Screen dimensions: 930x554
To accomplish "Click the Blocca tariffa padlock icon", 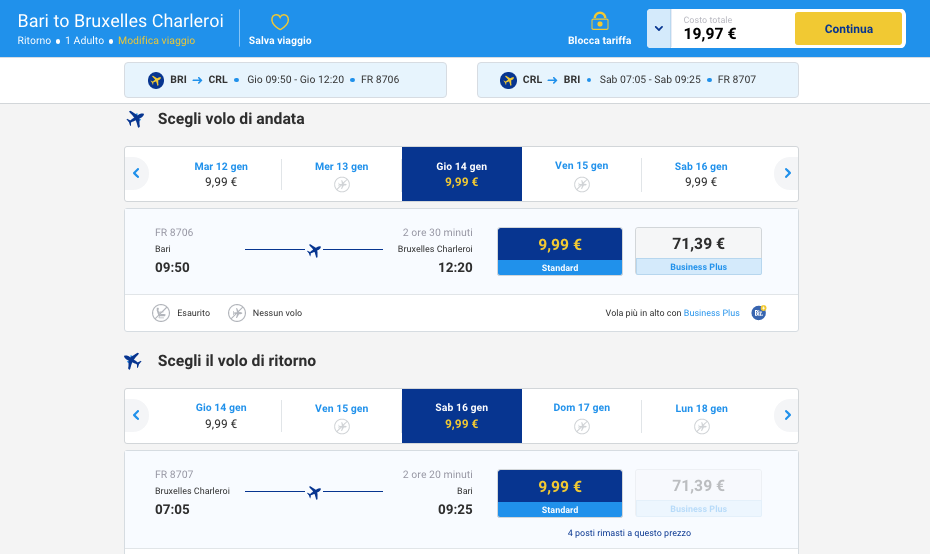I will click(600, 21).
